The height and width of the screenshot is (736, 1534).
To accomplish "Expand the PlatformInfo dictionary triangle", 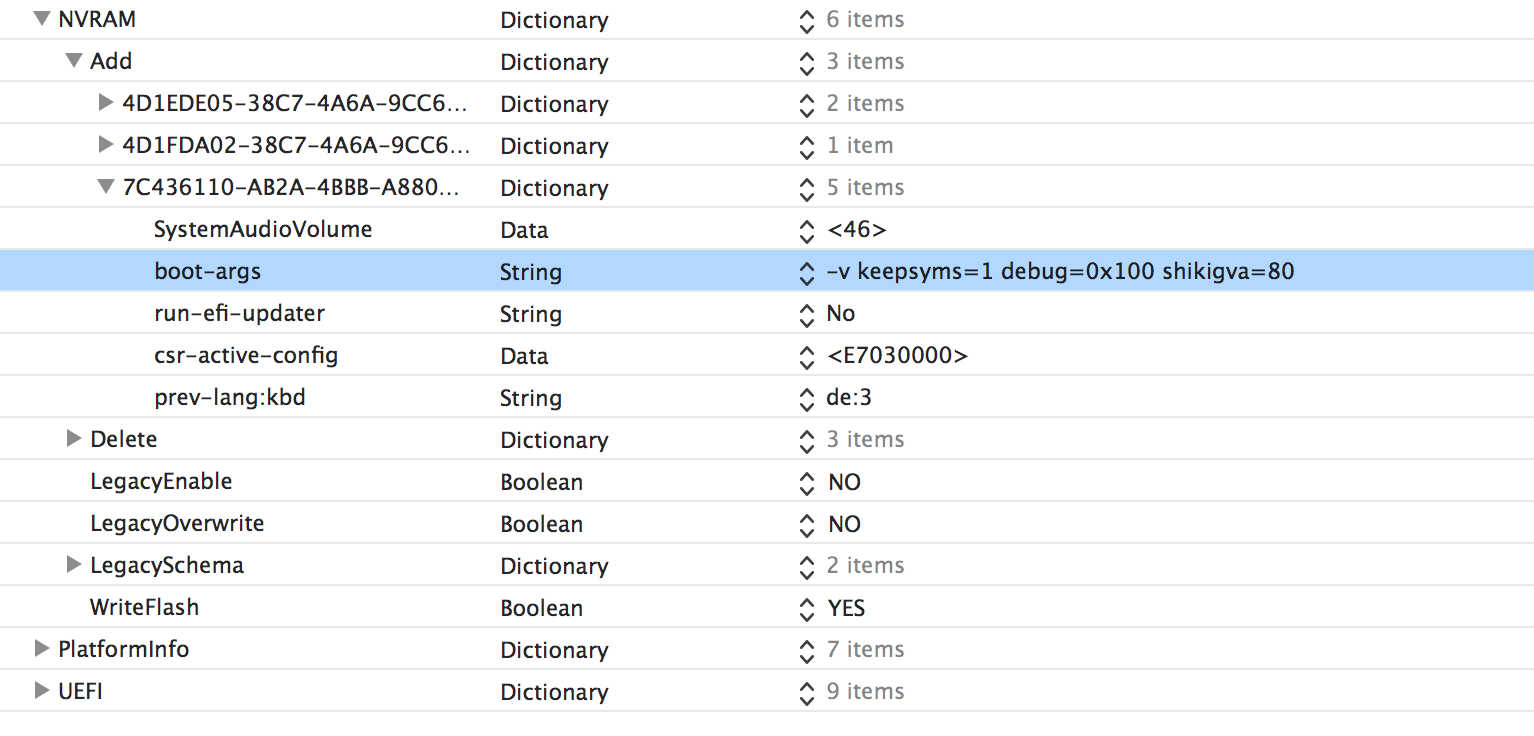I will 41,649.
